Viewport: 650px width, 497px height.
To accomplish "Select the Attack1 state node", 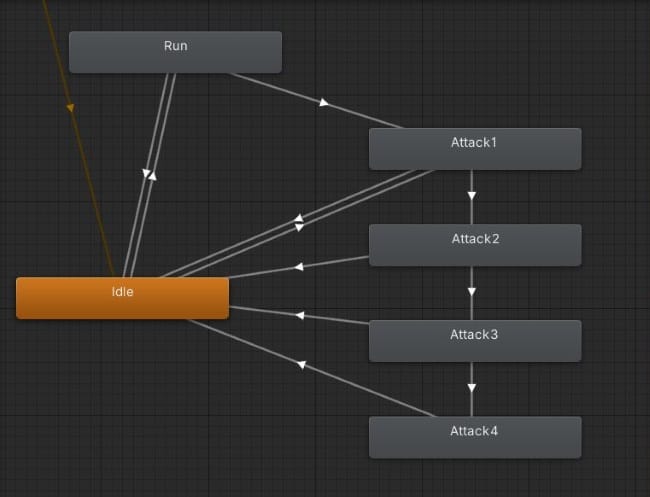I will coord(475,149).
